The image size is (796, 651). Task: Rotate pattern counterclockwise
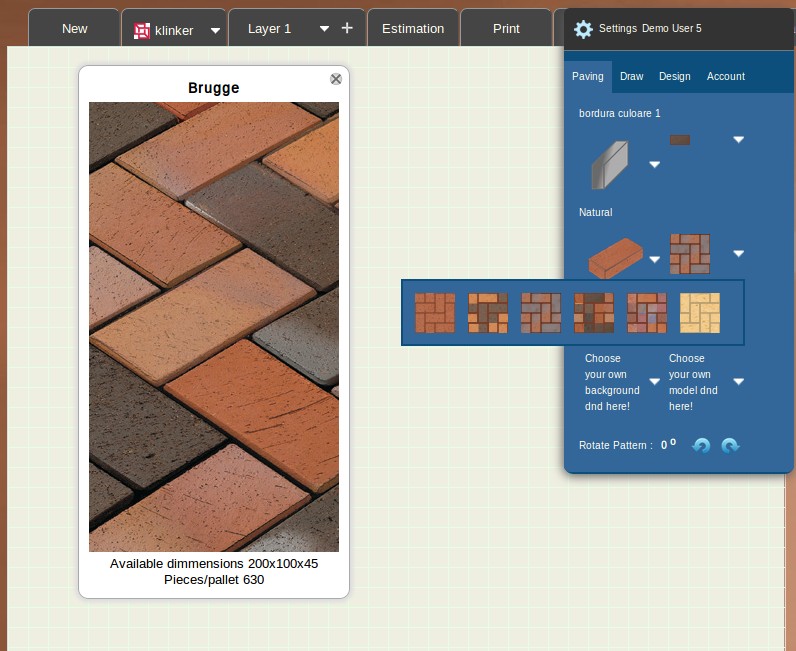[701, 445]
